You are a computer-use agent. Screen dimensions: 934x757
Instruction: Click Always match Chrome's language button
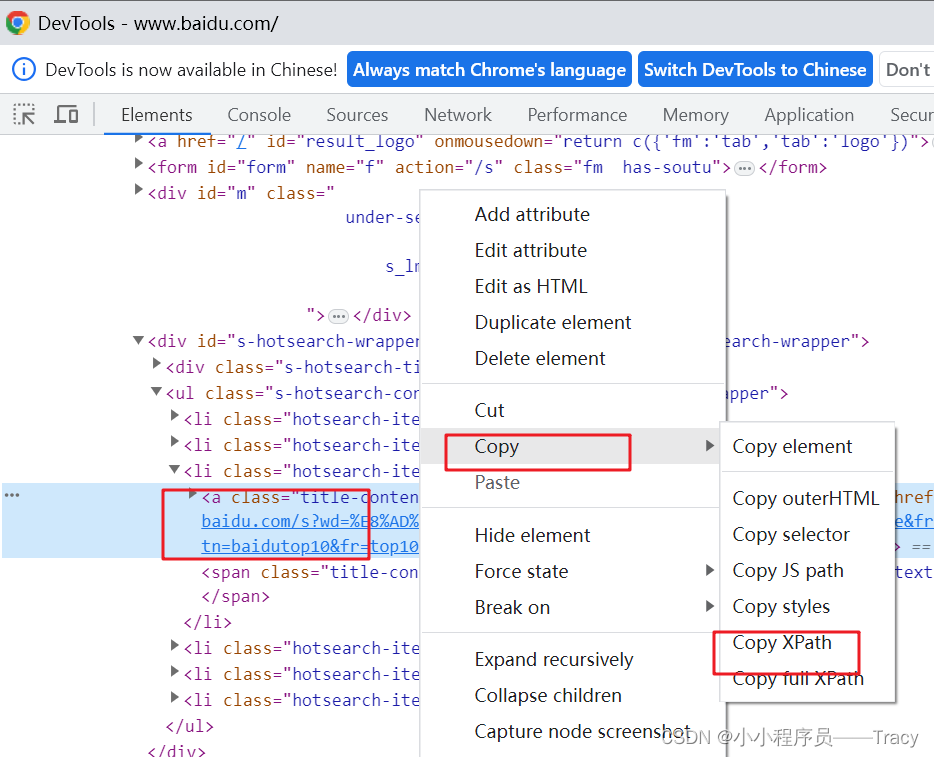[x=489, y=70]
